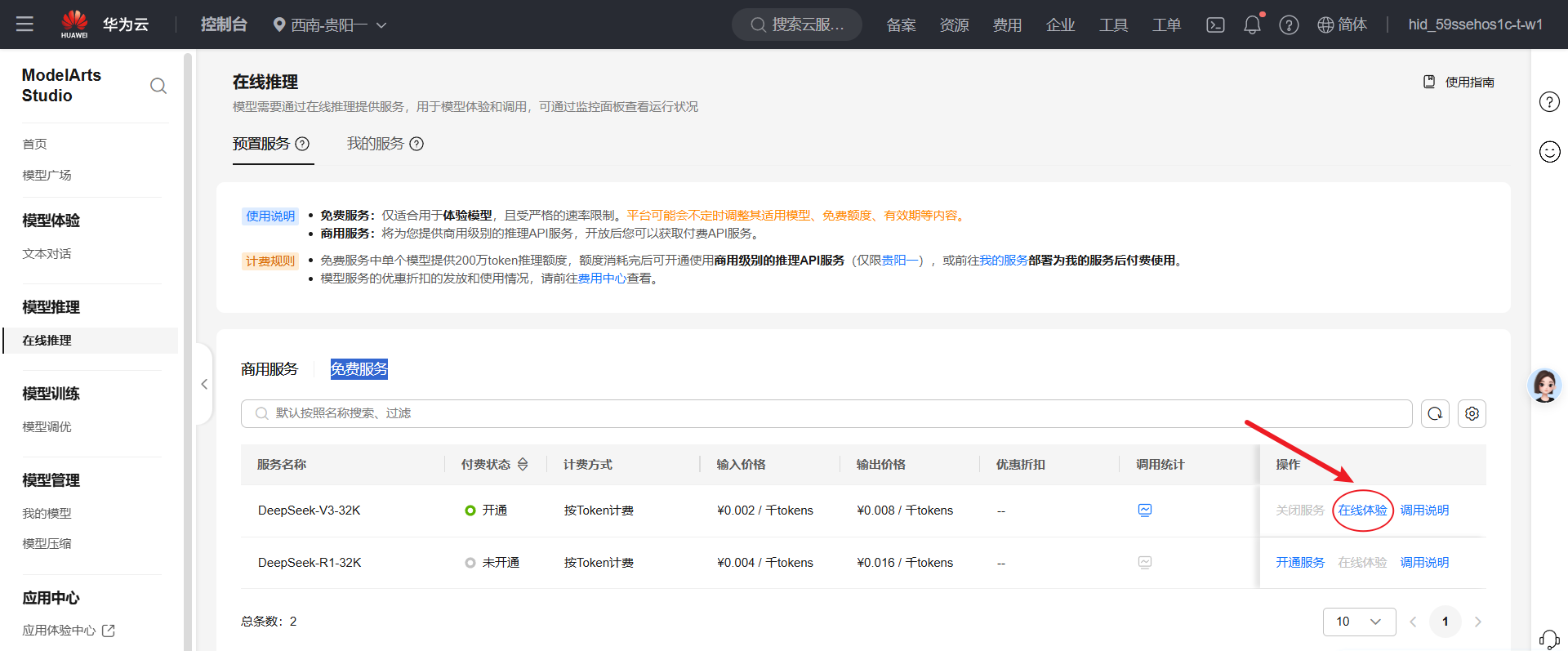This screenshot has height=651, width=1568.
Task: Open the notifications bell
Action: click(1252, 25)
